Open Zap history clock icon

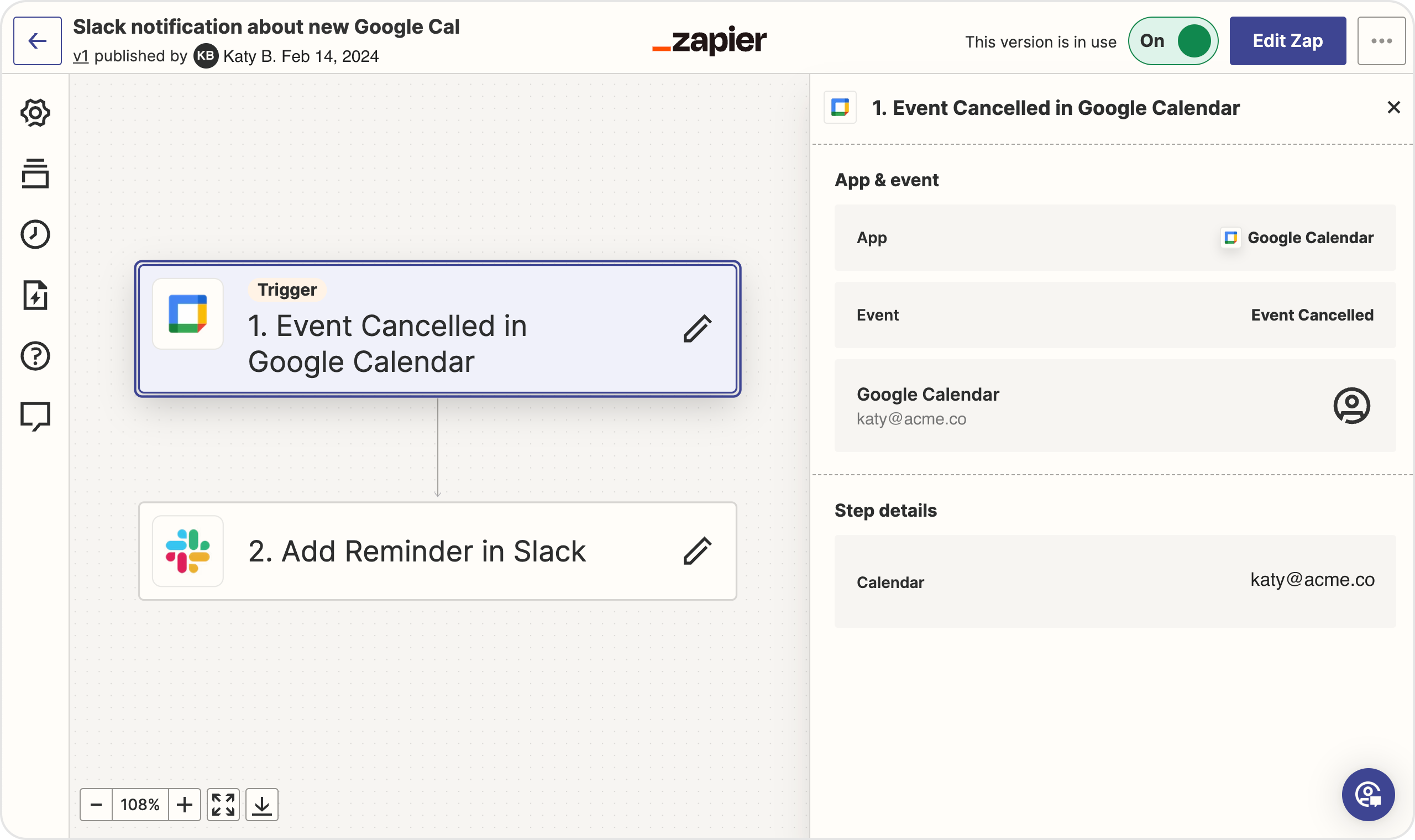click(x=35, y=234)
